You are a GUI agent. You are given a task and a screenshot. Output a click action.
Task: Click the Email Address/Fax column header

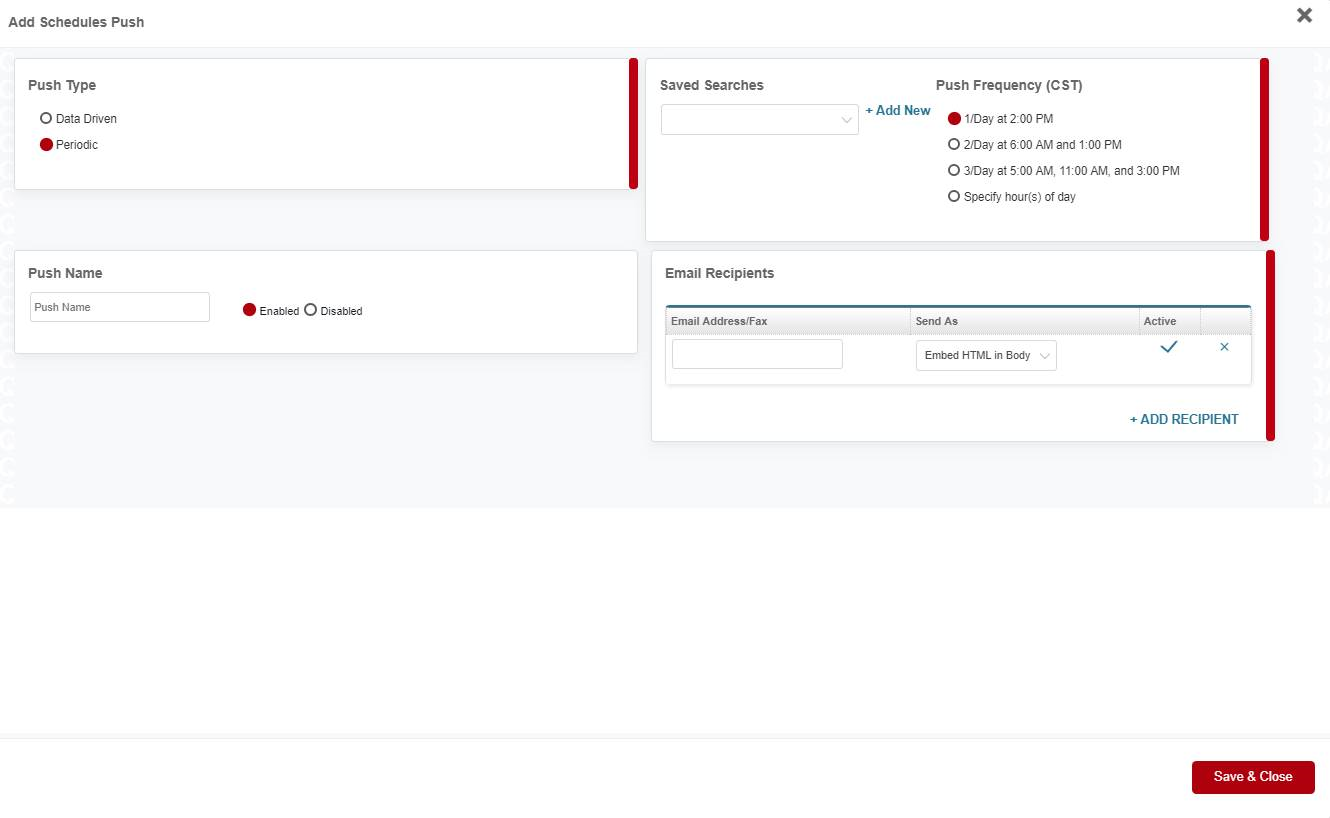pyautogui.click(x=719, y=321)
